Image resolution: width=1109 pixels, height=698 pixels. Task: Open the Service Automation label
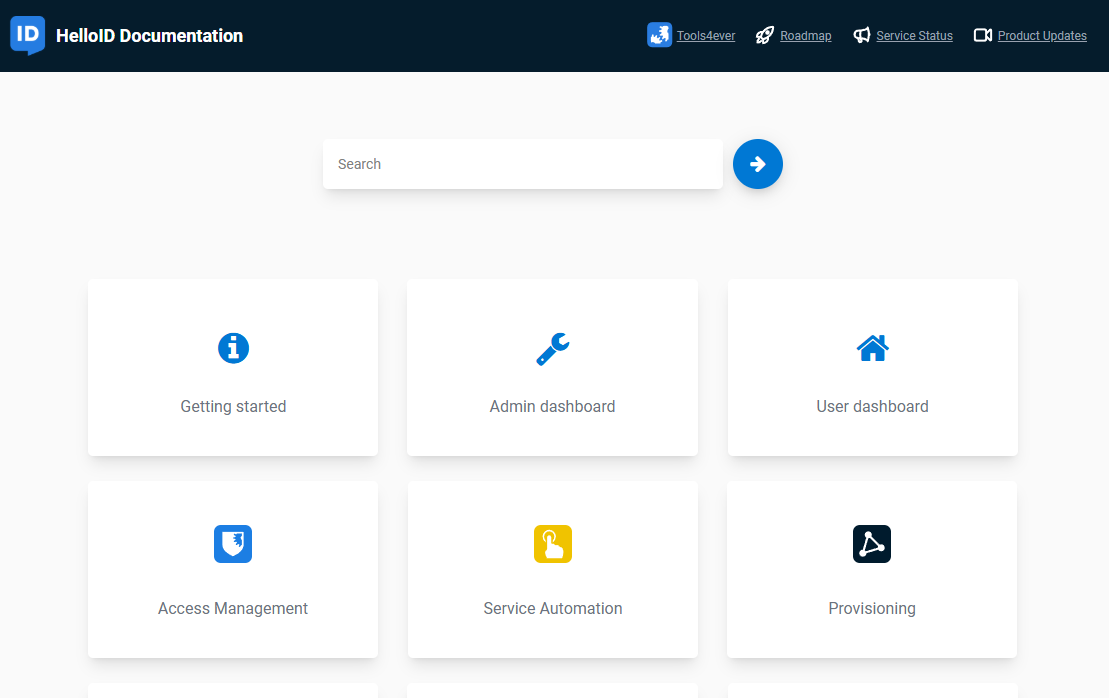(x=553, y=608)
